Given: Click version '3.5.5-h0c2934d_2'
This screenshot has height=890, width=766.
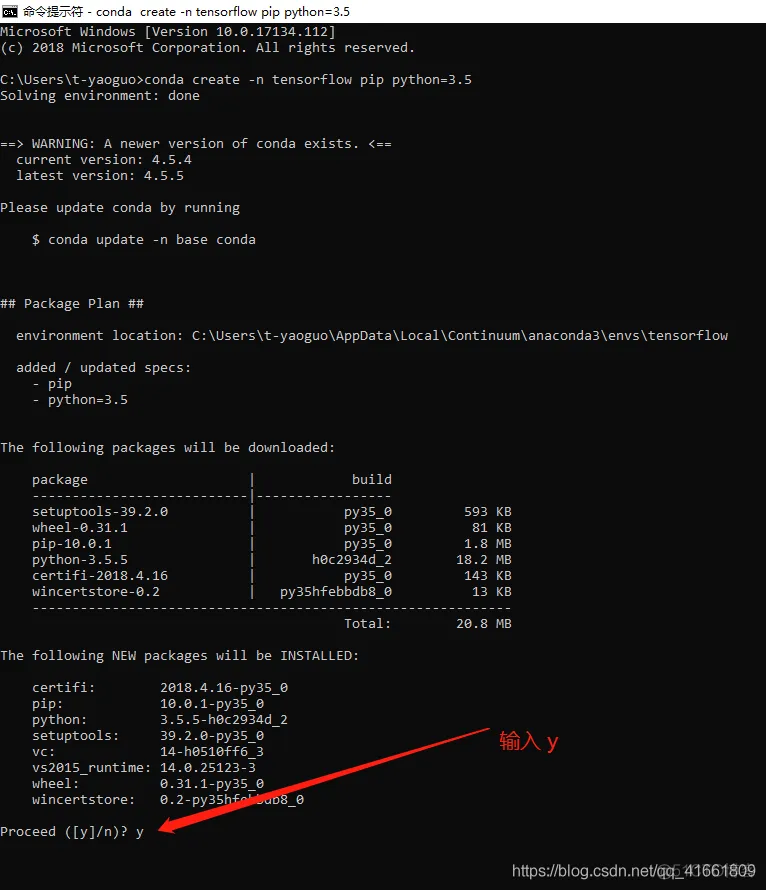Looking at the screenshot, I should 224,720.
